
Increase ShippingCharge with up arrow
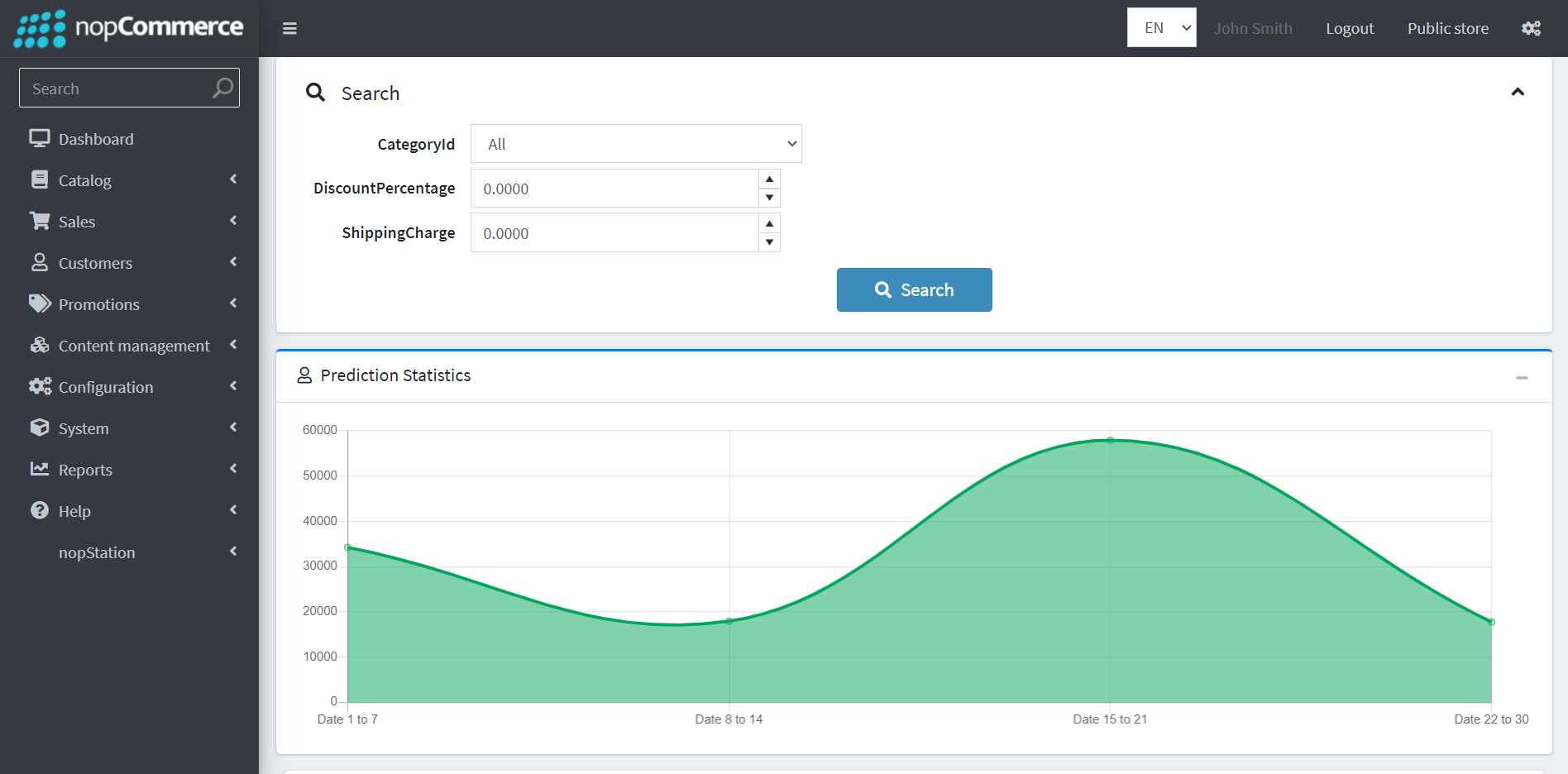[769, 224]
